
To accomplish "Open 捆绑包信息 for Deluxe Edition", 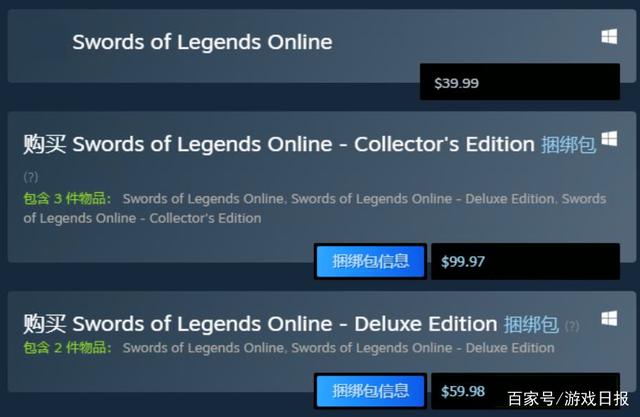I will click(x=370, y=390).
